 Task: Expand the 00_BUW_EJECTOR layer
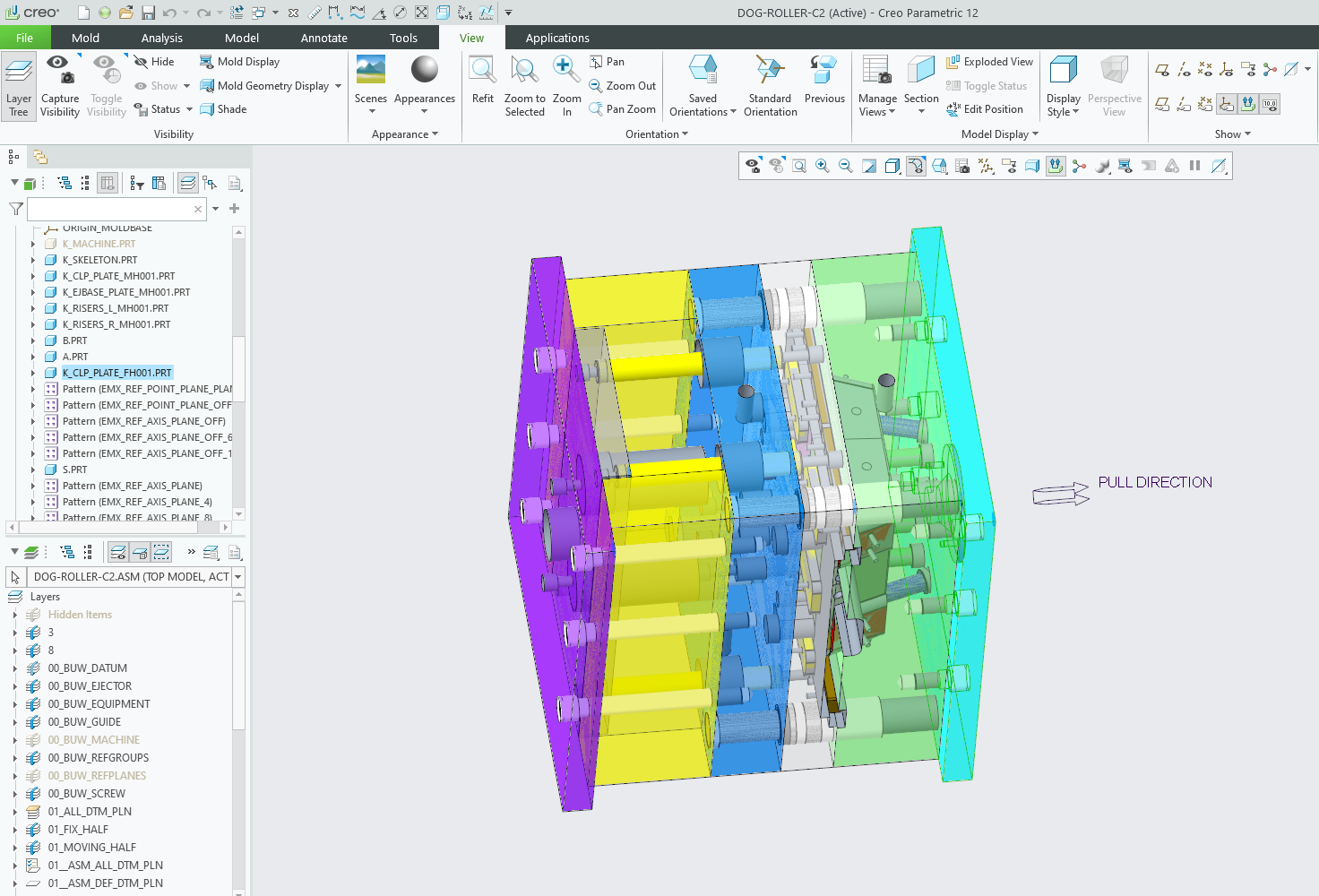click(15, 686)
